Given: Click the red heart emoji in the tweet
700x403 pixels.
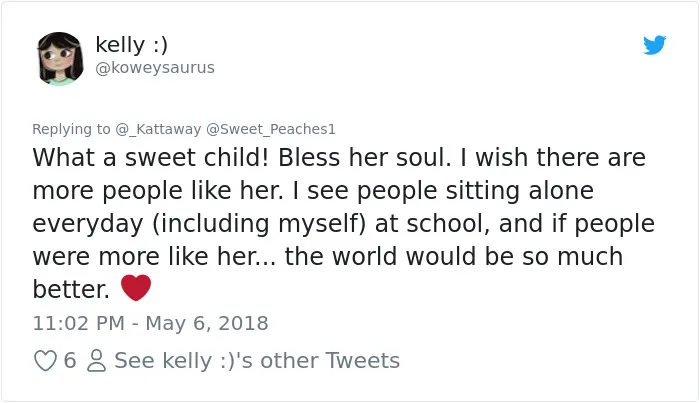Looking at the screenshot, I should coord(136,287).
